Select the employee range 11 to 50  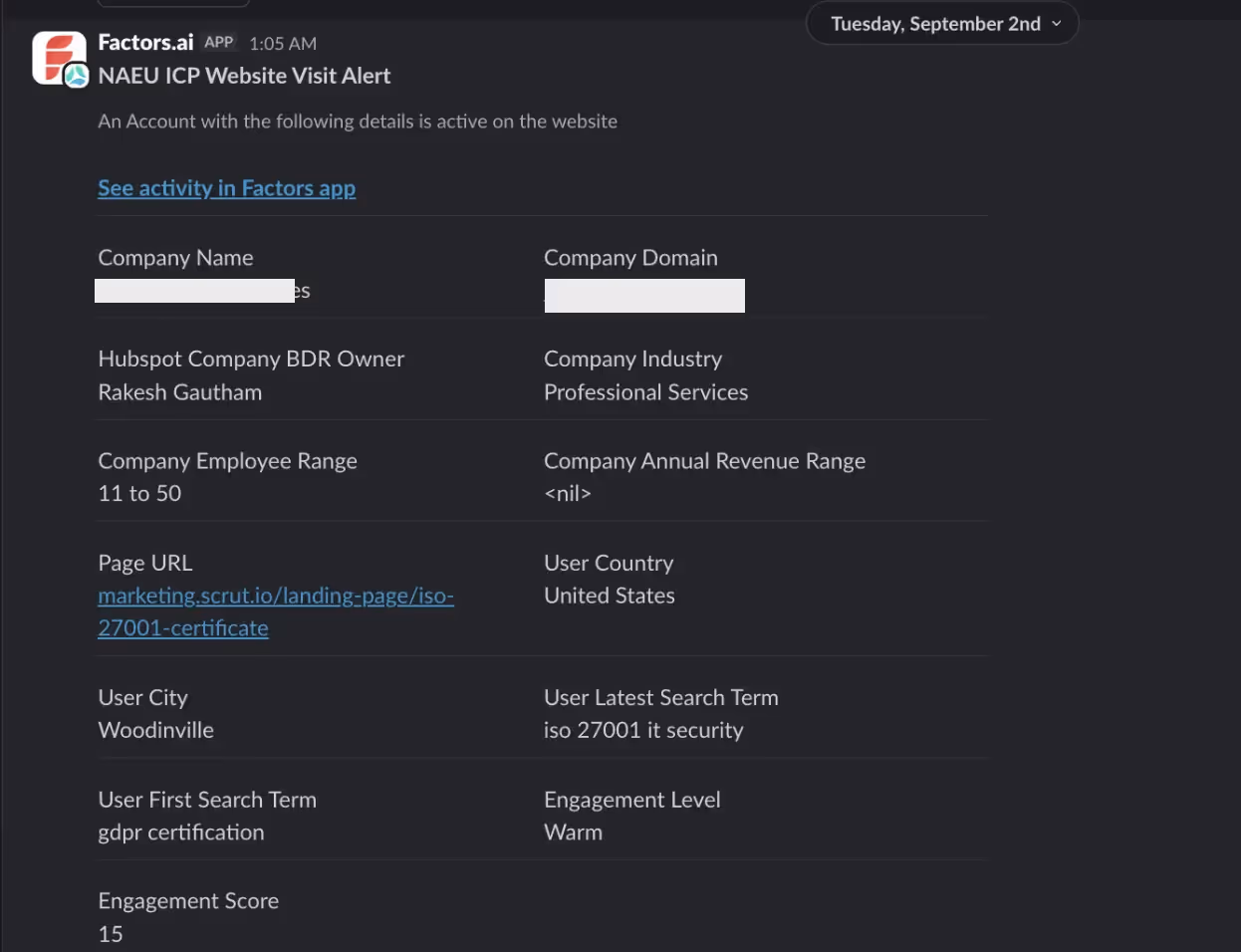(x=139, y=494)
